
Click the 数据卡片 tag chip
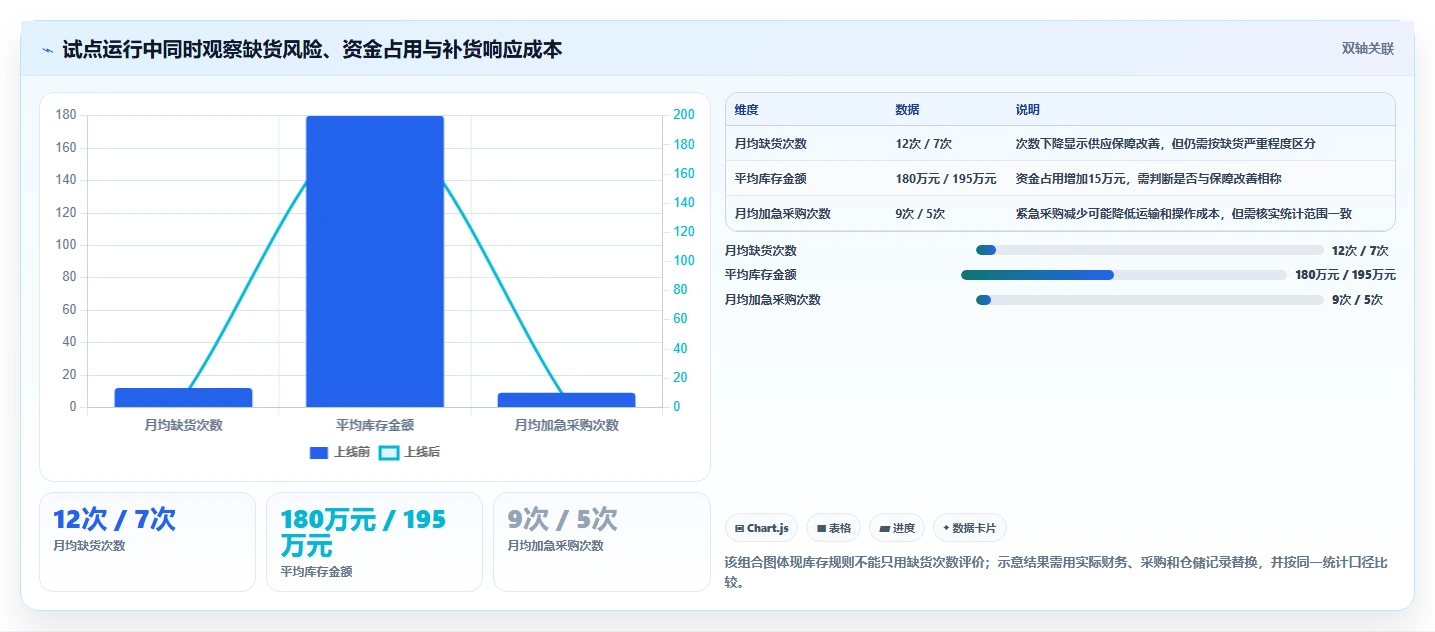pos(969,528)
